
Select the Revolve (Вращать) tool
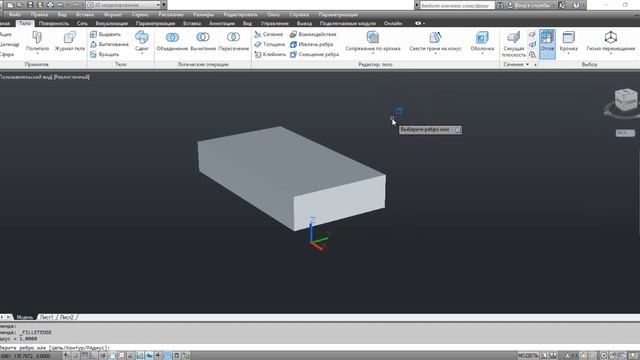(104, 54)
